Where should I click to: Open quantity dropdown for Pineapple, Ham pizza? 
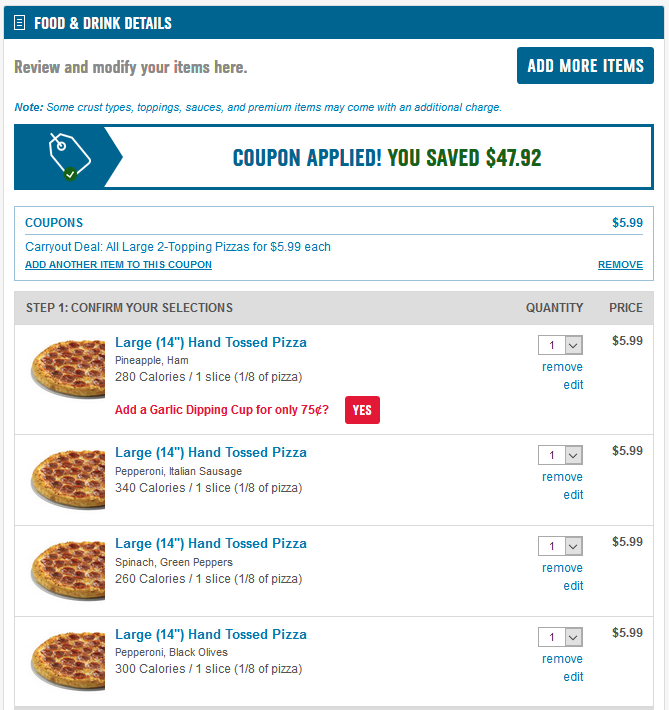pos(560,345)
